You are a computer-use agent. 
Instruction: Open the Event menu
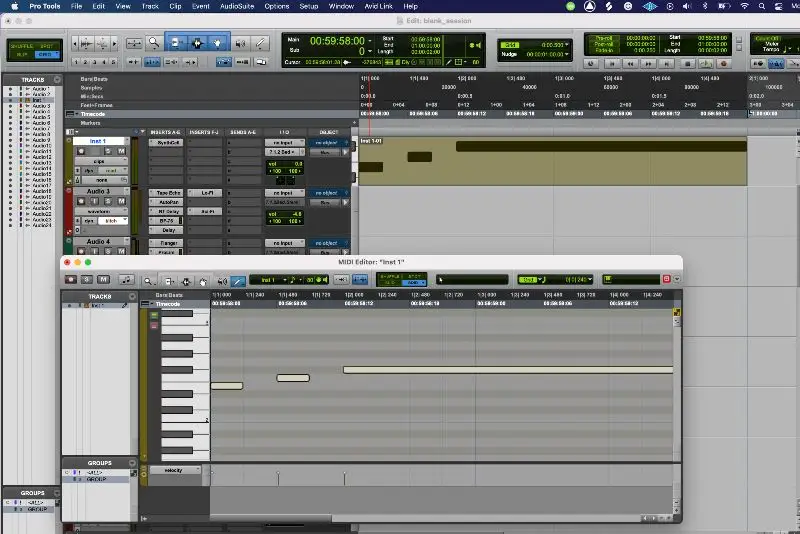coord(201,6)
